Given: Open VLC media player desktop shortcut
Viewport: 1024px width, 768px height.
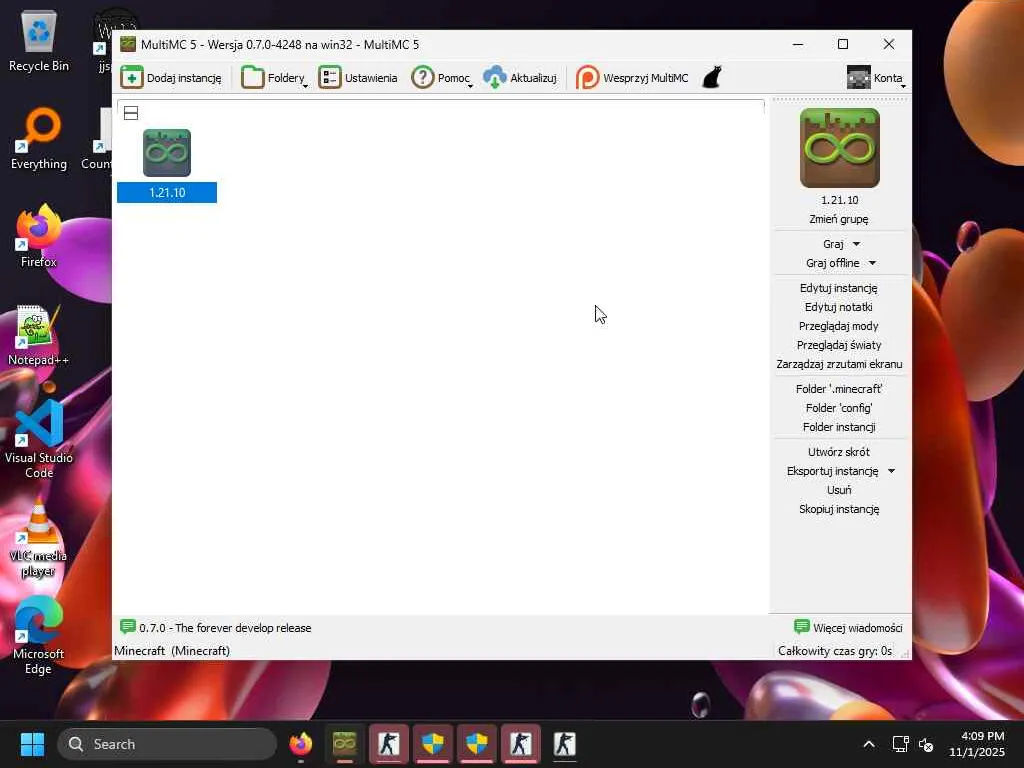Looking at the screenshot, I should tap(39, 539).
